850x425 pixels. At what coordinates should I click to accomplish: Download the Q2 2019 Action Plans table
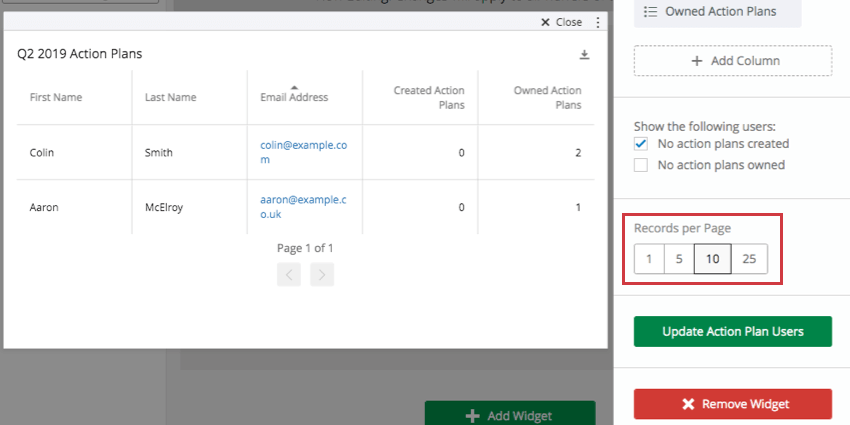point(584,55)
